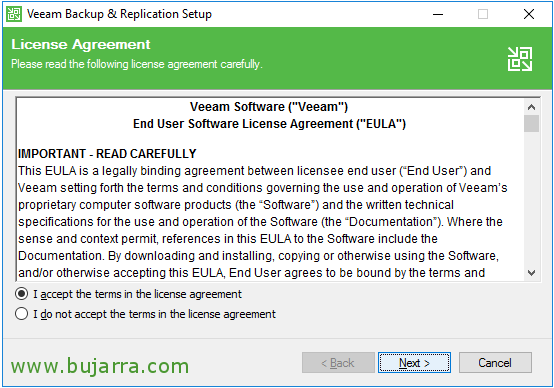Proceed with the Next button

[414, 363]
